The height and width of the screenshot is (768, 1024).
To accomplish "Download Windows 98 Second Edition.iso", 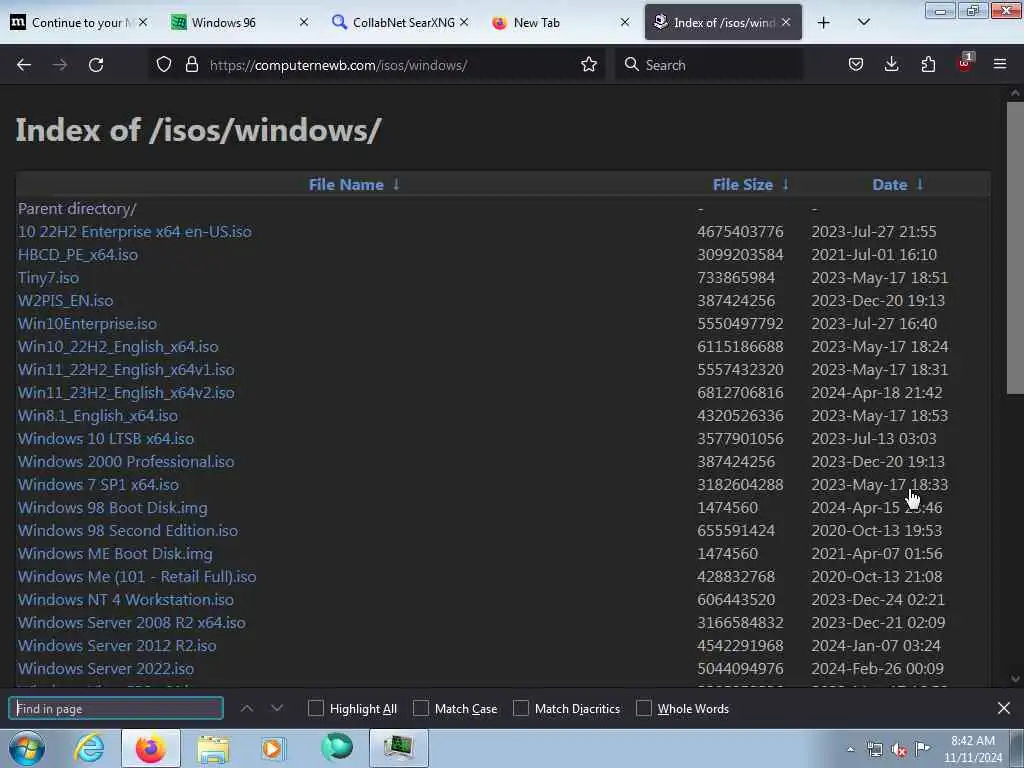I will click(128, 530).
